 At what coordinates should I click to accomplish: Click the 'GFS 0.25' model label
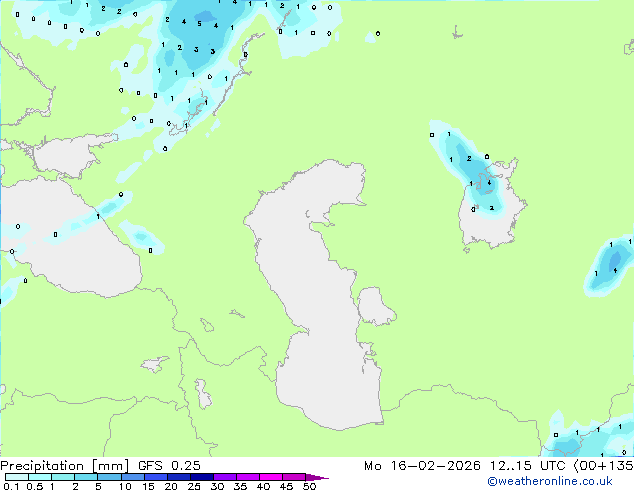click(169, 466)
